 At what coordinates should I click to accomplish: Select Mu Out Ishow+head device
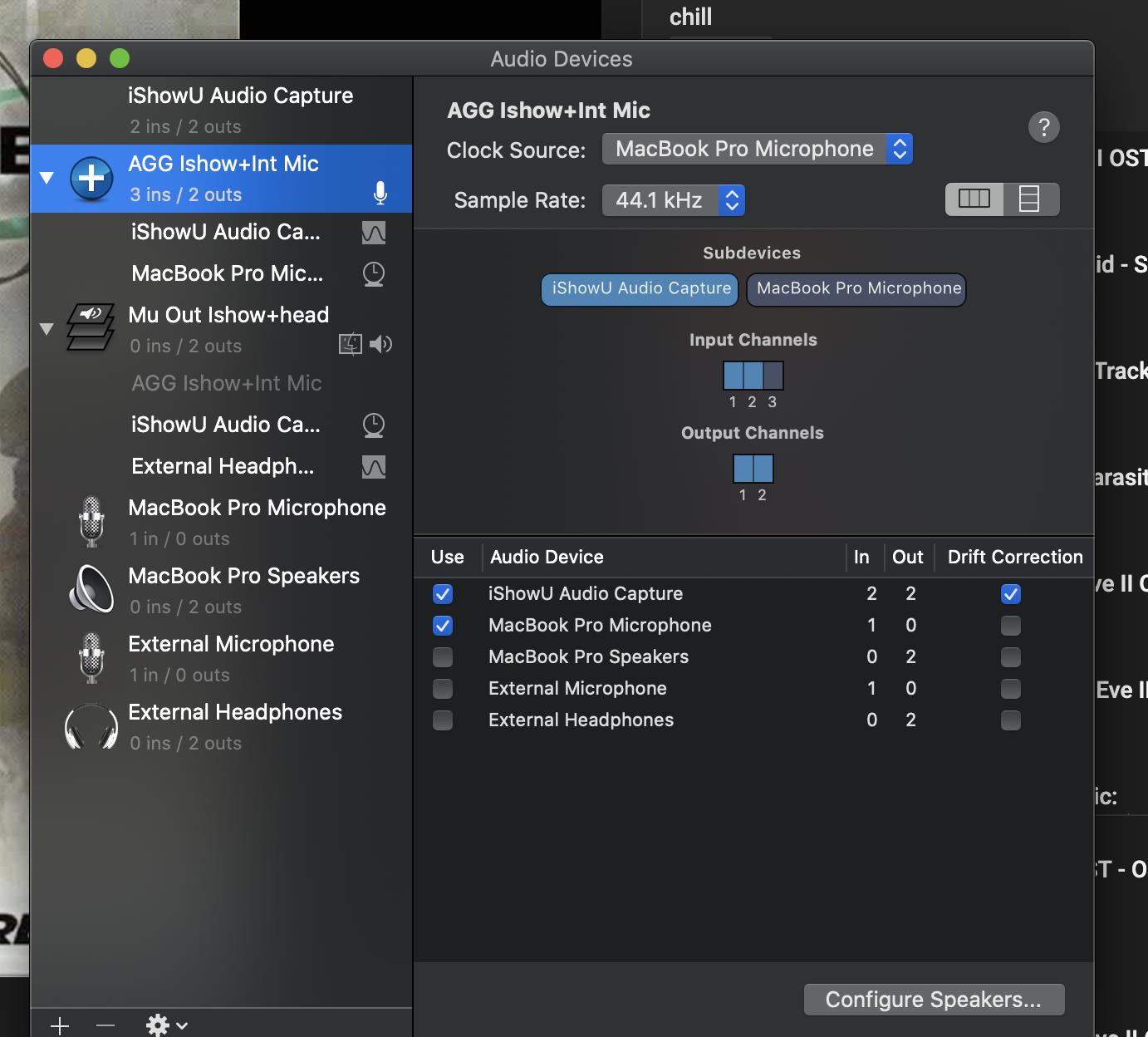coord(221,330)
